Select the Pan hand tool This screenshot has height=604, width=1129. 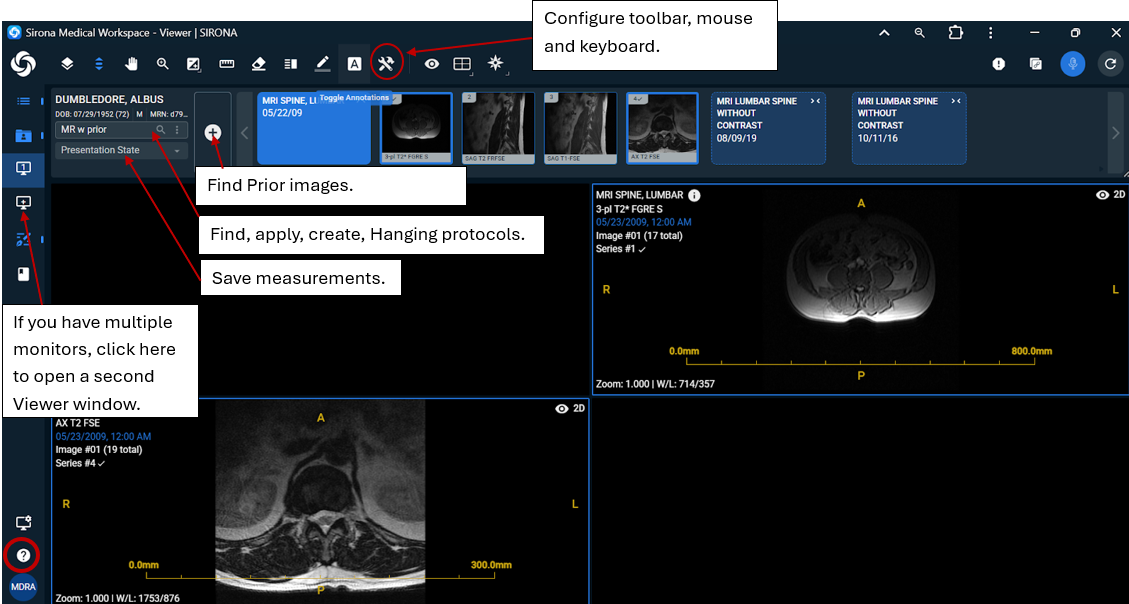coord(131,64)
